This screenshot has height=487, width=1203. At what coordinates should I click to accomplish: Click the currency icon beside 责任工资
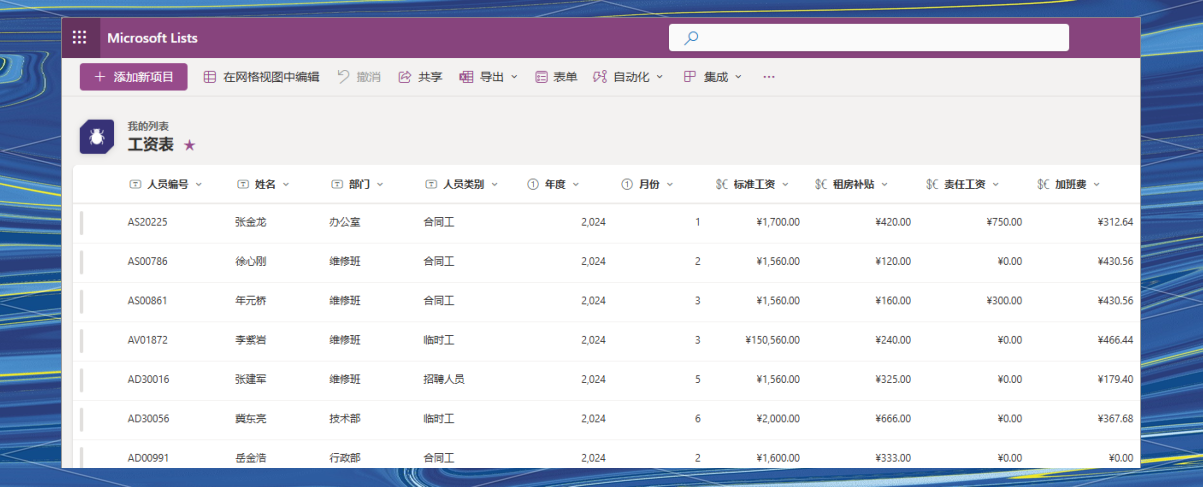[933, 184]
